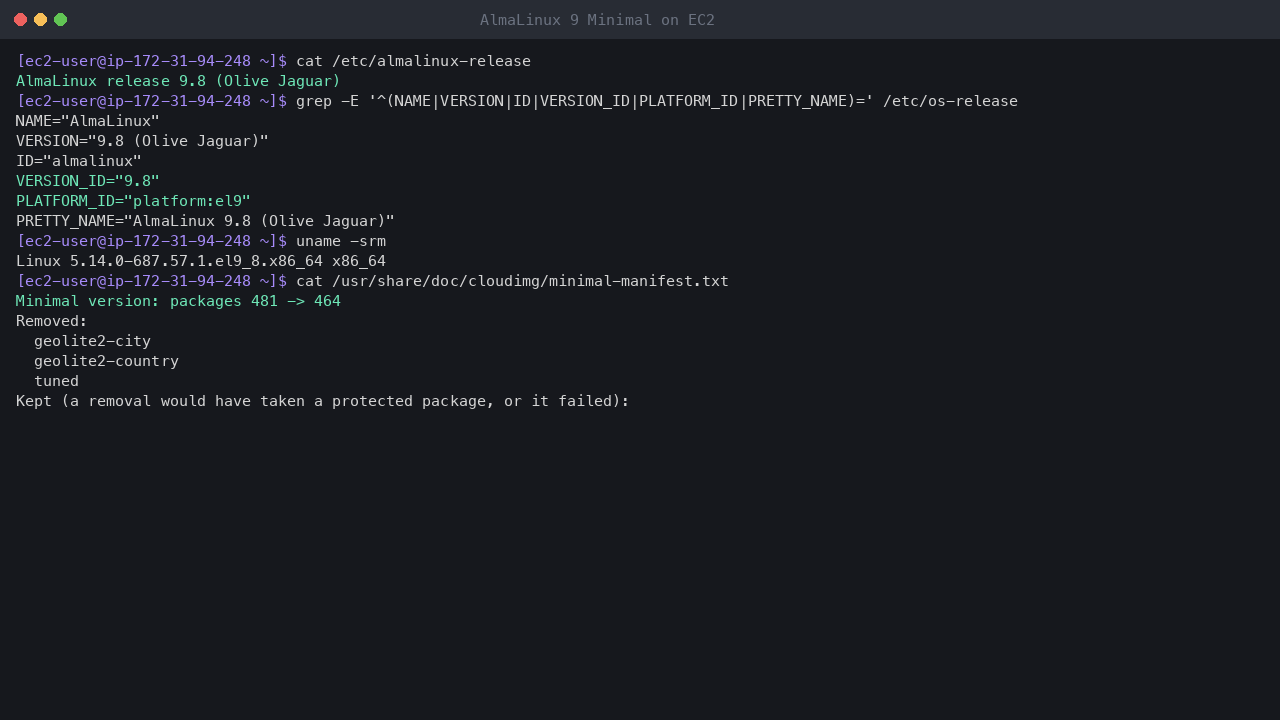1280x720 pixels.
Task: Click the 'AlmaLinux release 9.8 (Olive Jaguar)' output
Action: tap(178, 81)
